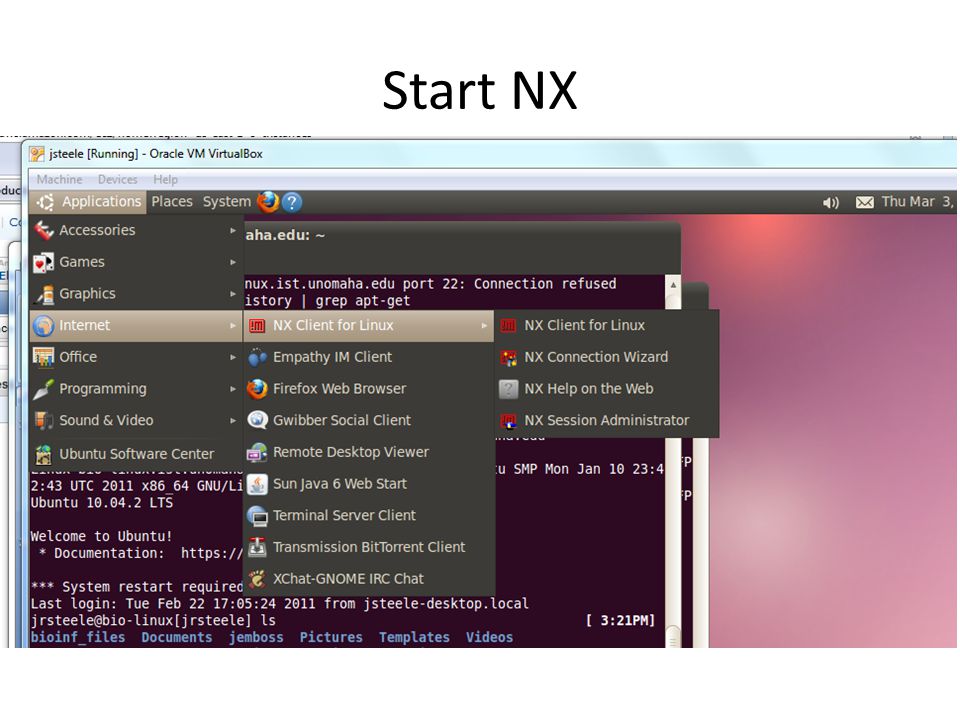The height and width of the screenshot is (720, 960).
Task: Open Remote Desktop Viewer
Action: 369,452
